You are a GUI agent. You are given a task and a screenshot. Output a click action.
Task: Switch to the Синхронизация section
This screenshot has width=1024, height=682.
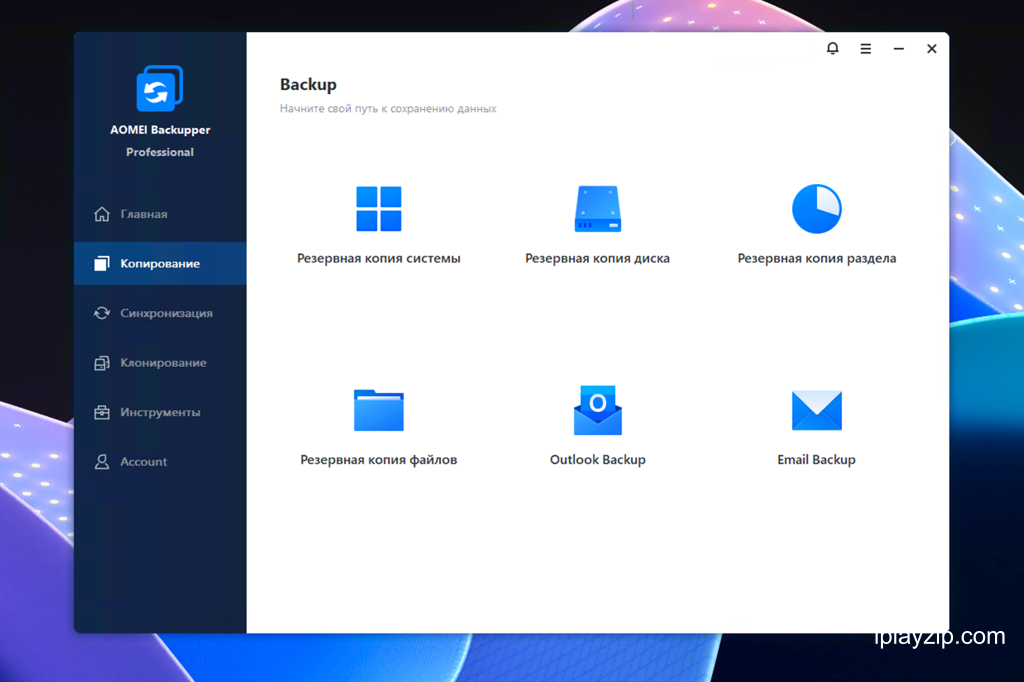[160, 313]
